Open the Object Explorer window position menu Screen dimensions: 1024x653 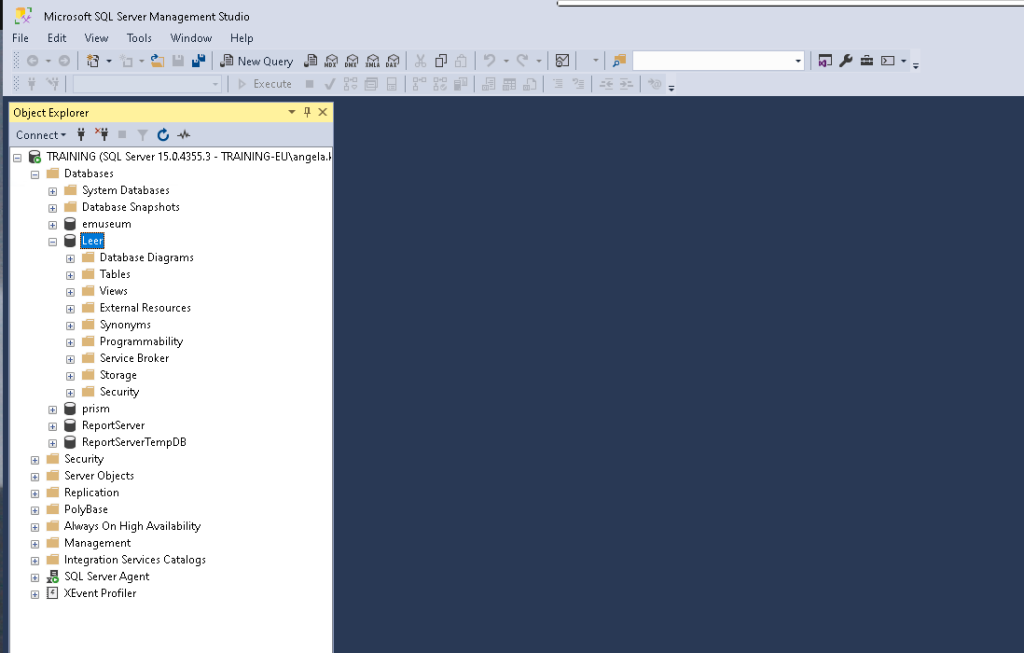(x=291, y=112)
